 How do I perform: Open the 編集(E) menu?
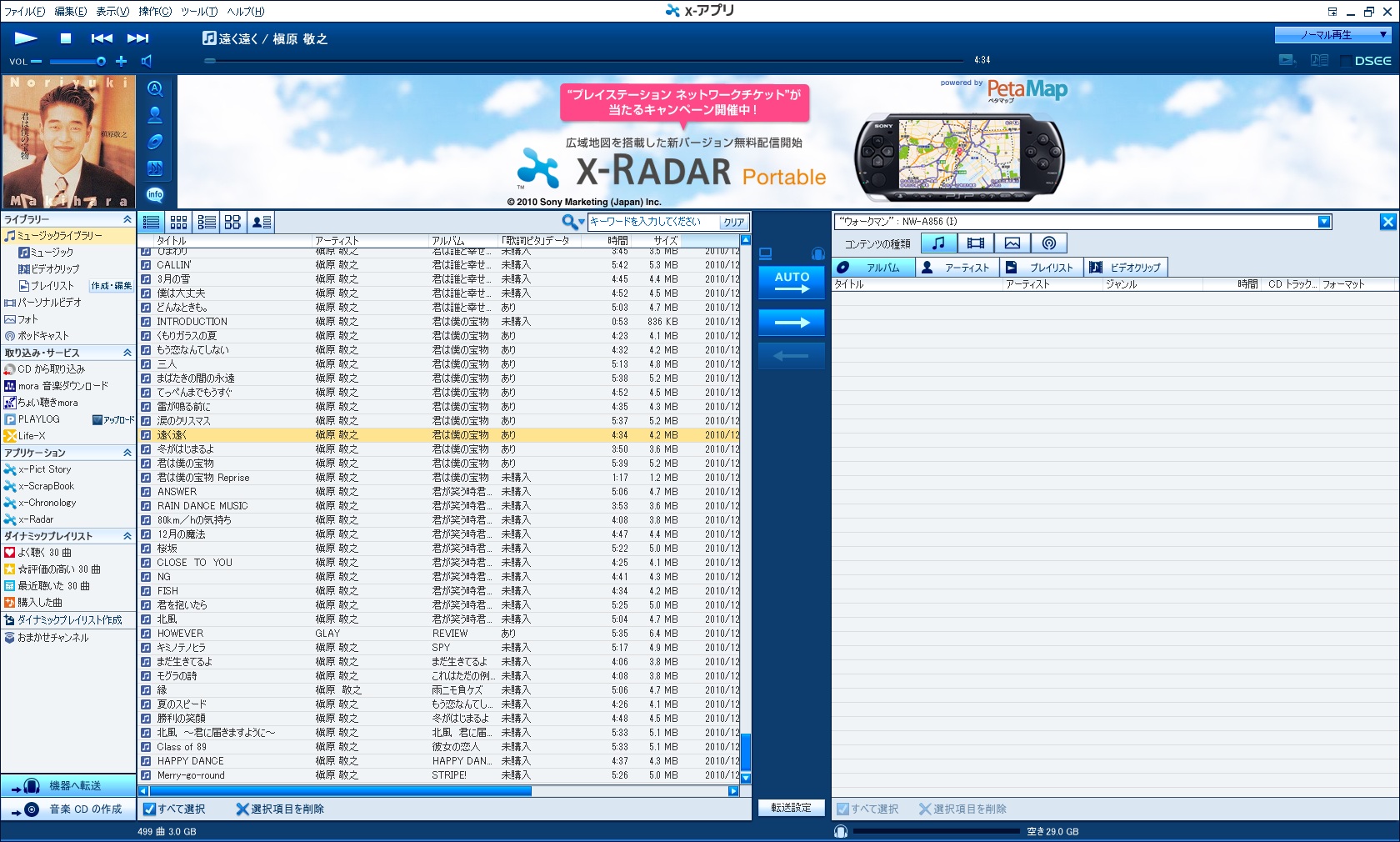pyautogui.click(x=71, y=12)
